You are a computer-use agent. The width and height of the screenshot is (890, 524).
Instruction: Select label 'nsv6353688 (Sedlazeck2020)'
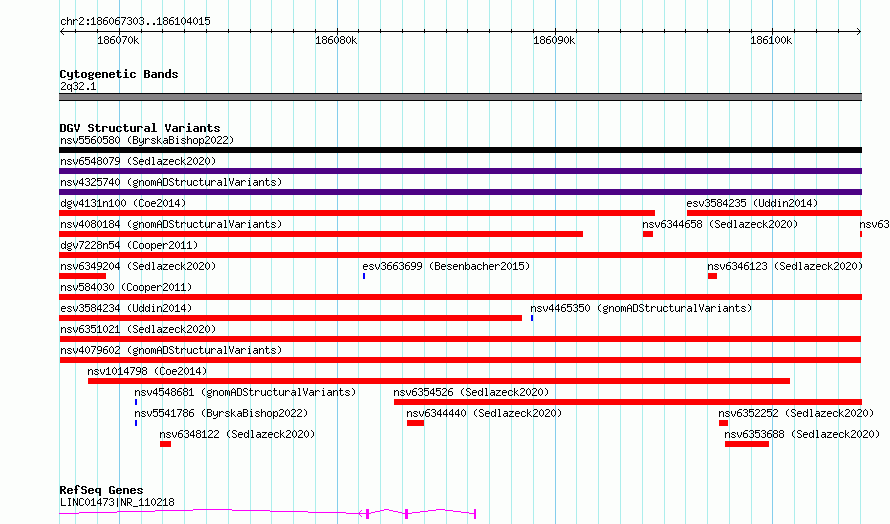[x=802, y=434]
